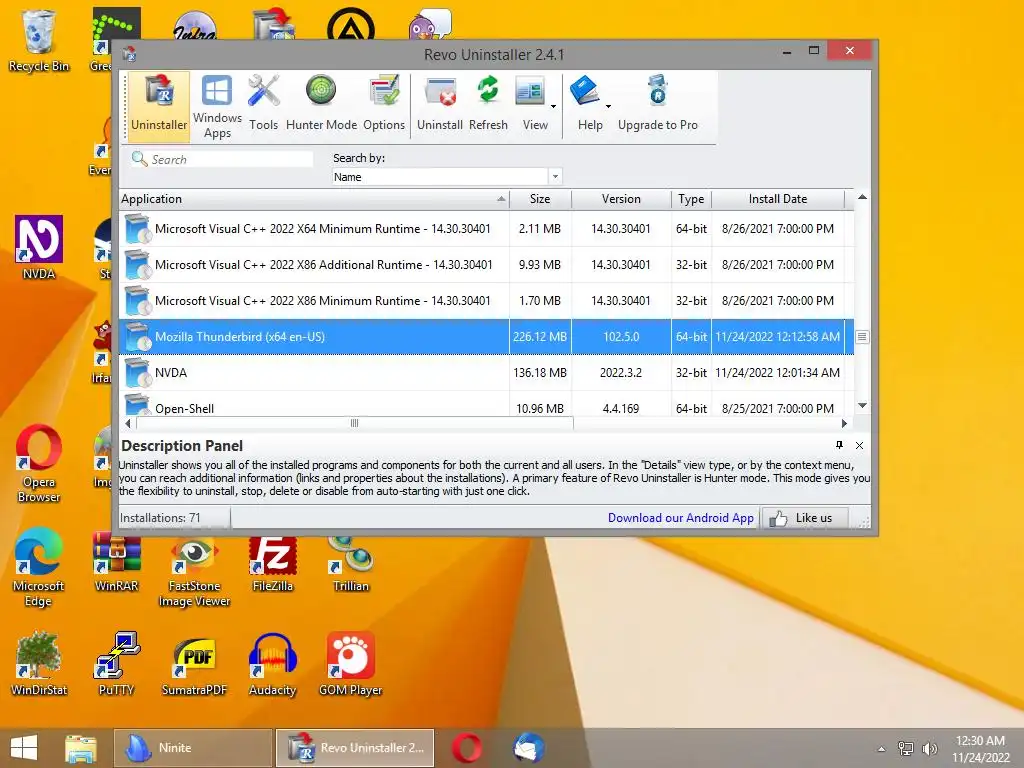Switch to Ninite taskbar window
Screen dimensions: 1024x768
pos(193,748)
